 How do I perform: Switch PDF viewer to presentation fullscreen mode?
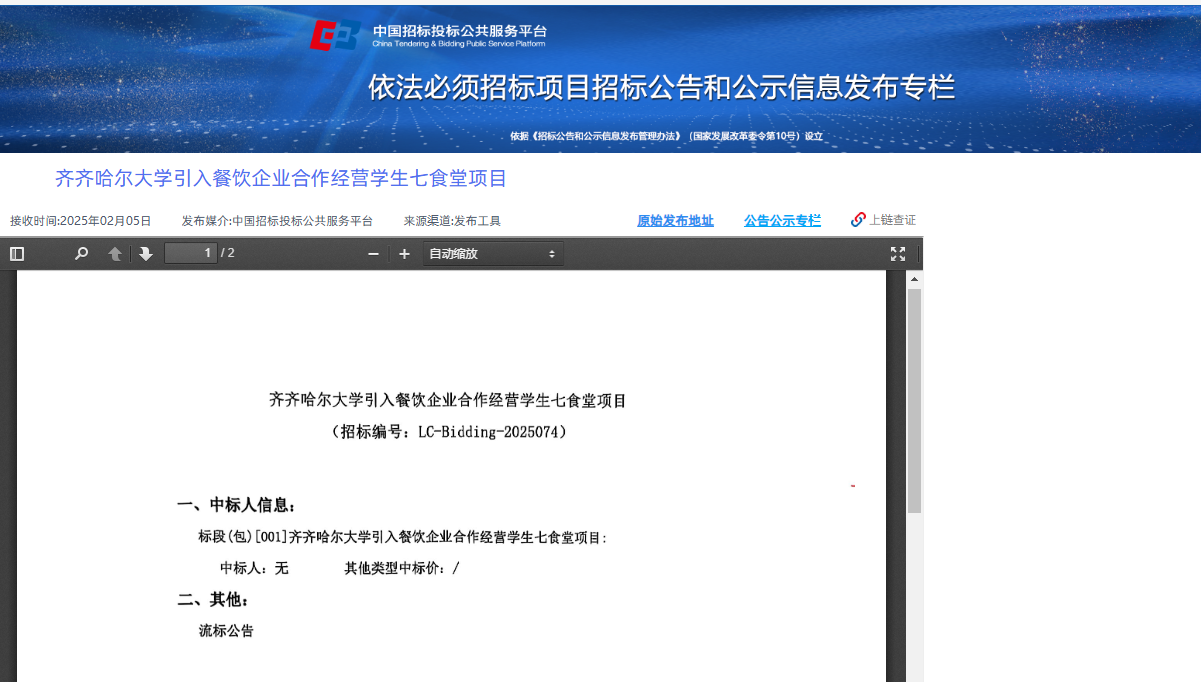point(898,254)
